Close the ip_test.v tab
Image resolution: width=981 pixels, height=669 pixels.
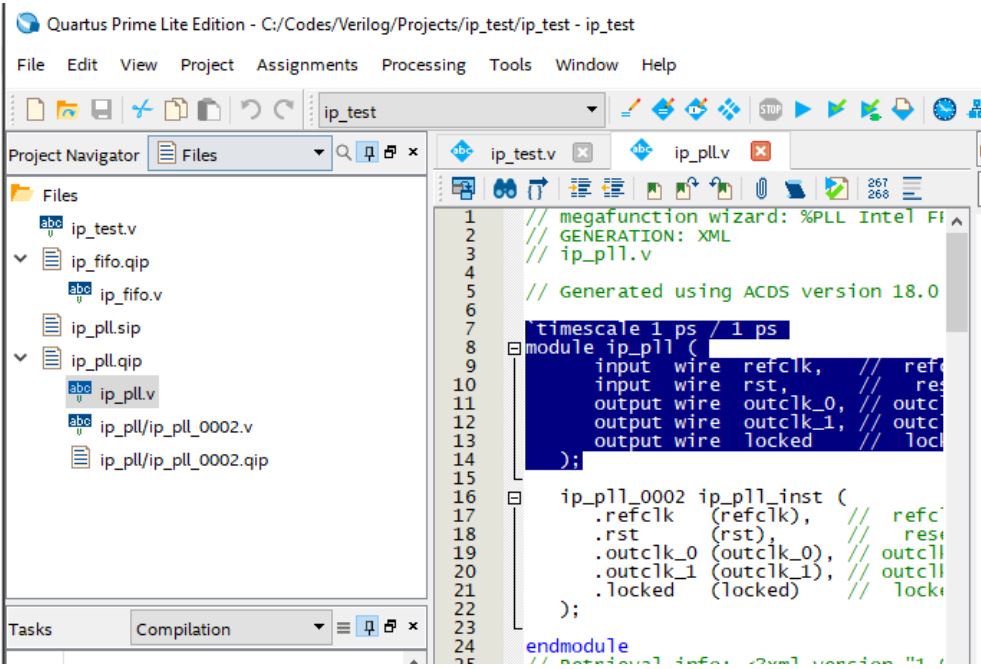[582, 153]
